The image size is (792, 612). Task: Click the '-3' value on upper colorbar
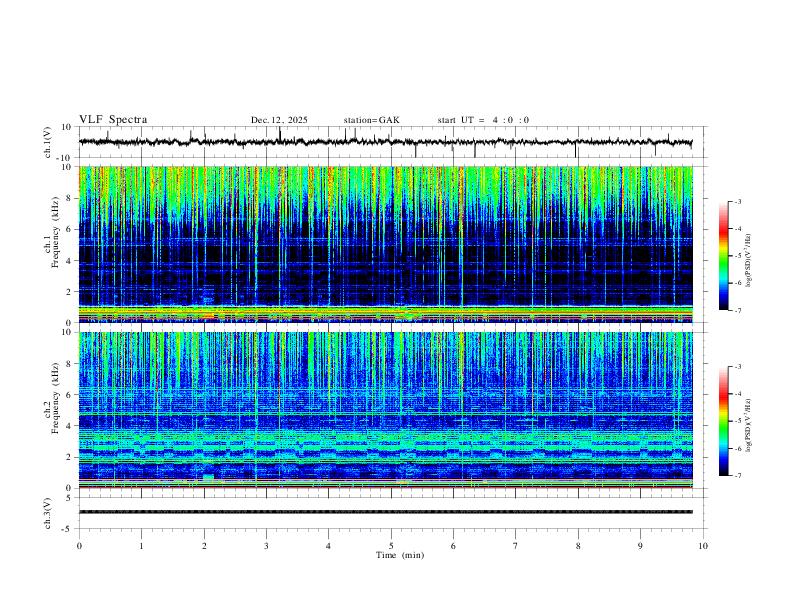[x=737, y=201]
